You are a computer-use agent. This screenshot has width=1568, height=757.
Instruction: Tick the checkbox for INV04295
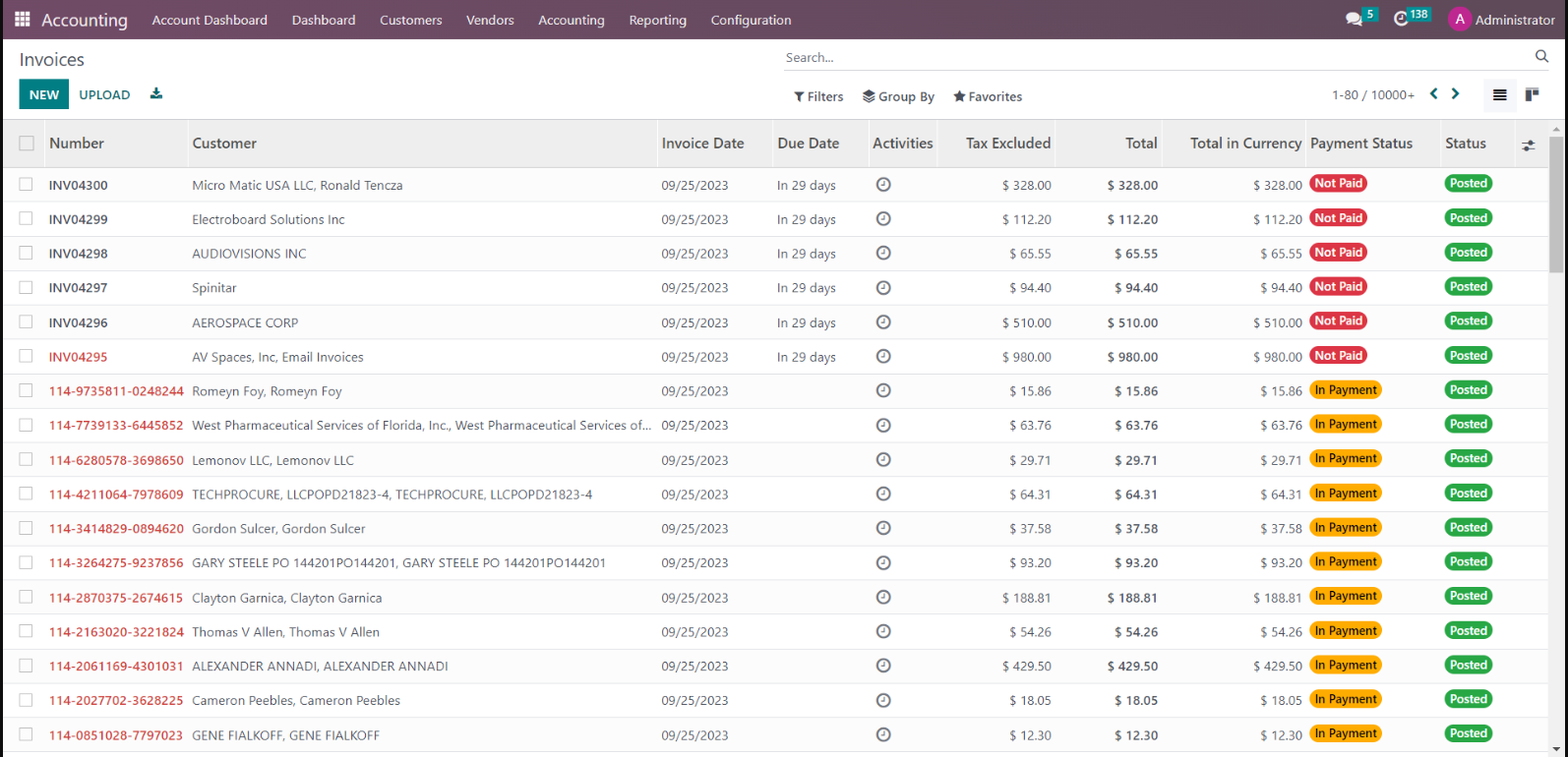(x=26, y=356)
